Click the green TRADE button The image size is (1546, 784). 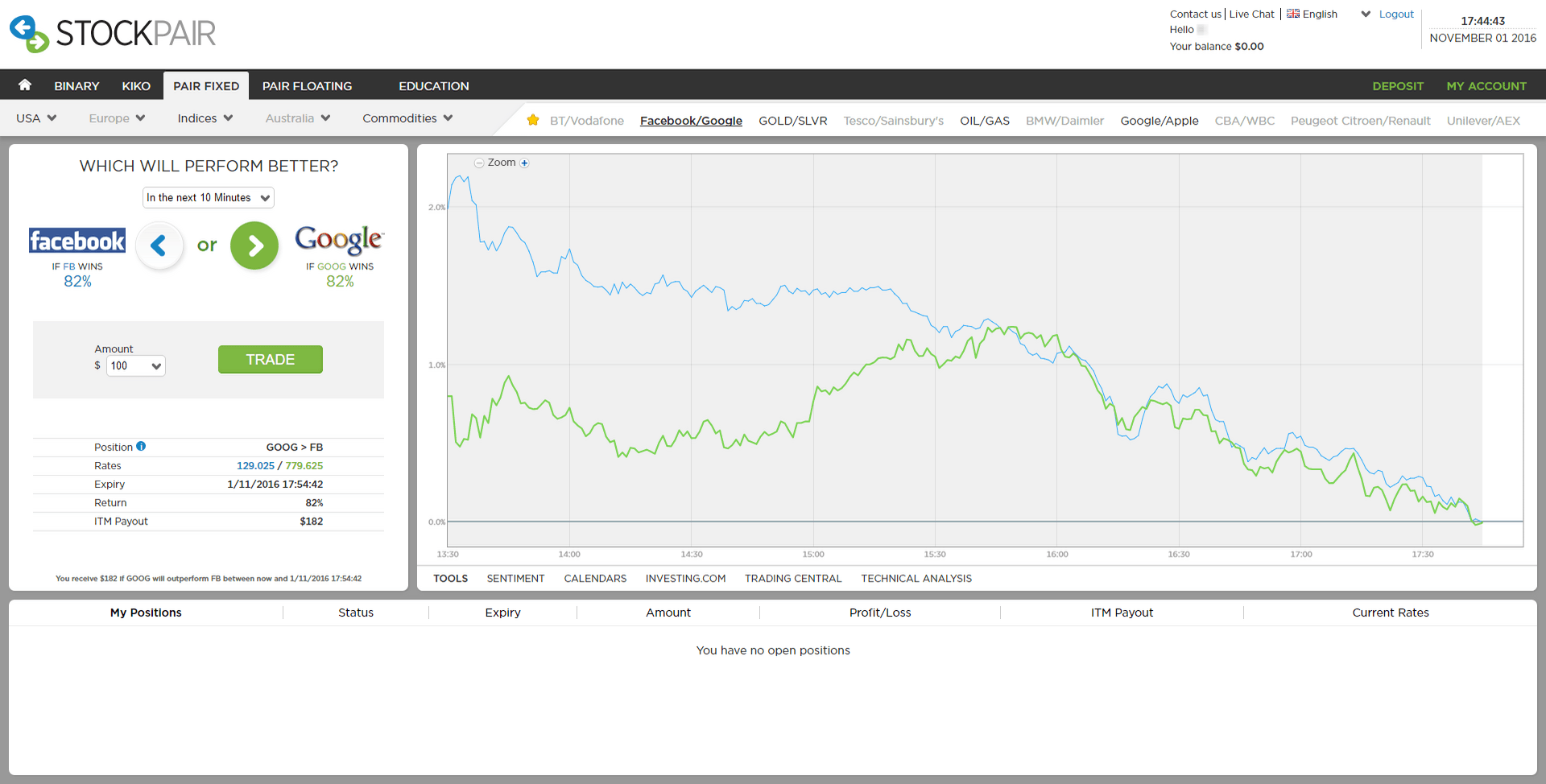(x=271, y=359)
